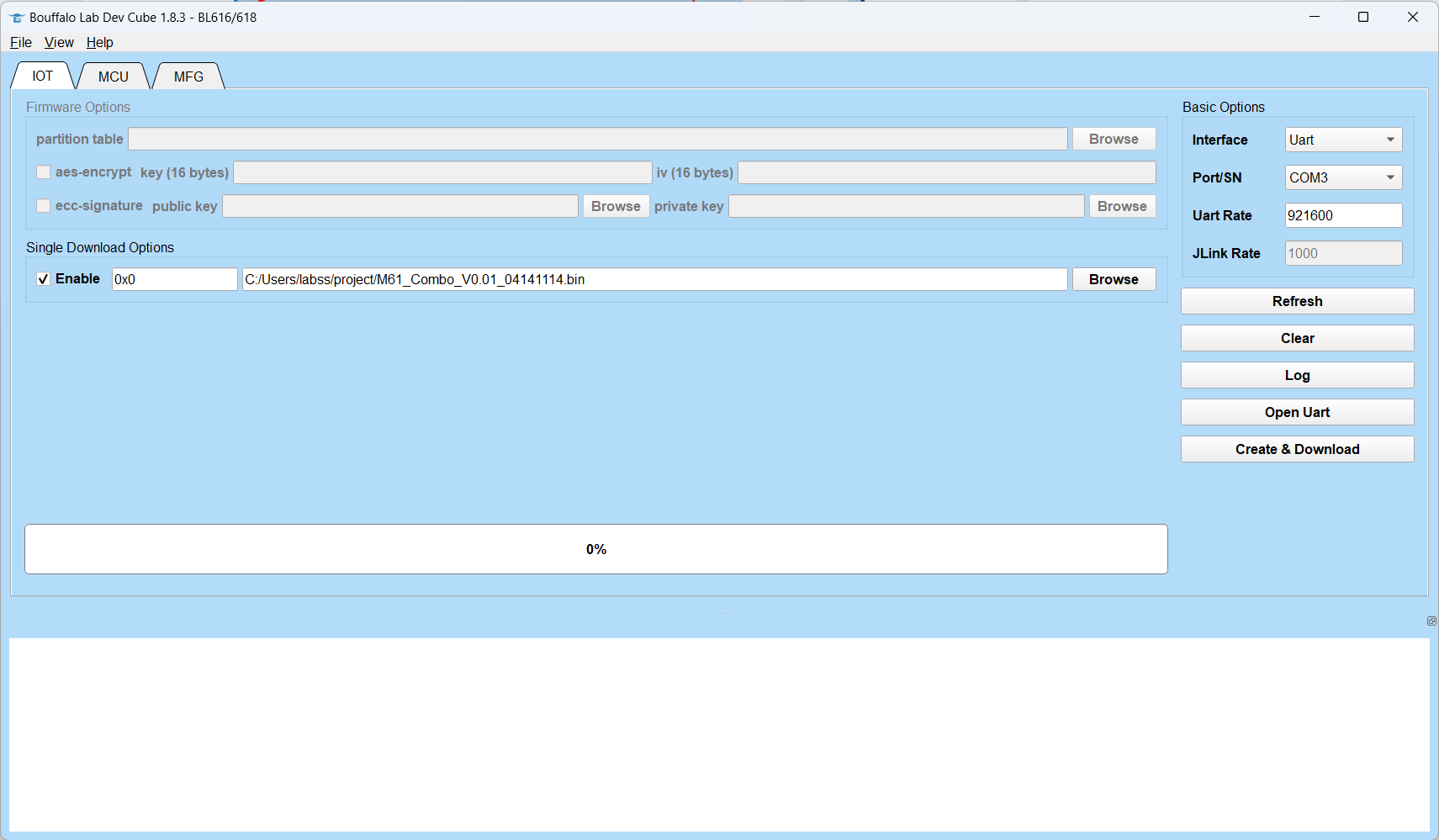Image resolution: width=1439 pixels, height=840 pixels.
Task: Click the 0% download progress bar
Action: (596, 549)
